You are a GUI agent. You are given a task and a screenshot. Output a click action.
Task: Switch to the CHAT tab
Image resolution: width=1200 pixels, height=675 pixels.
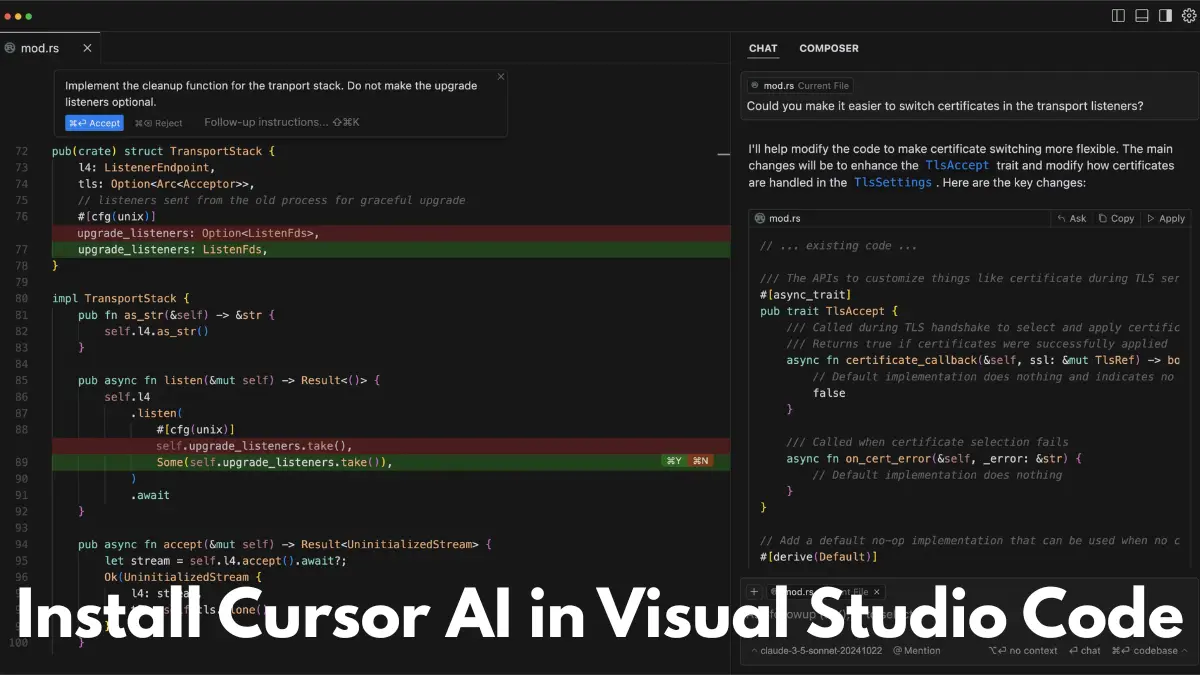click(x=763, y=48)
